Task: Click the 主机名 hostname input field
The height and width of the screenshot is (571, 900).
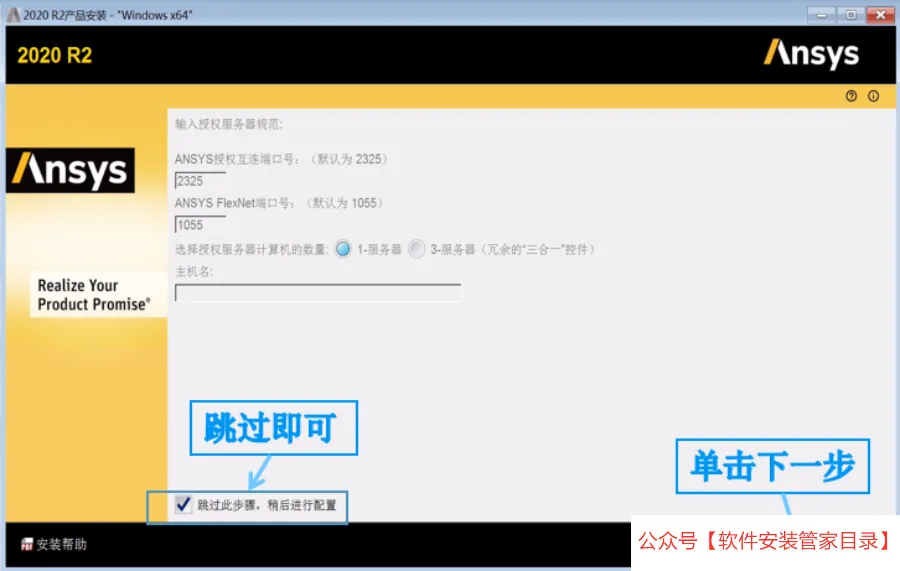Action: (x=317, y=293)
